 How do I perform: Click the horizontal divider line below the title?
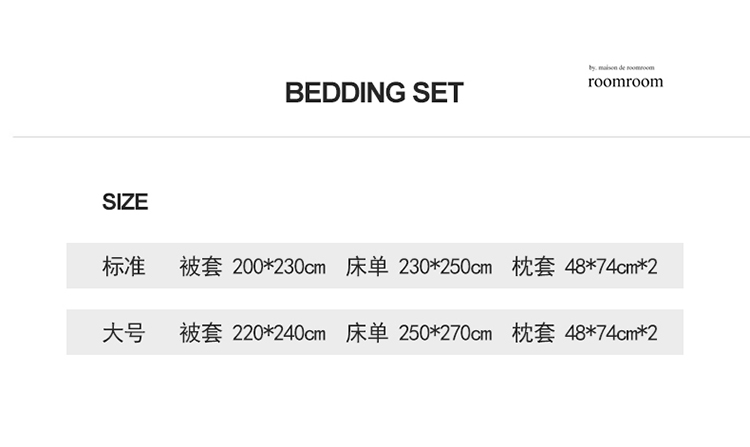point(375,136)
